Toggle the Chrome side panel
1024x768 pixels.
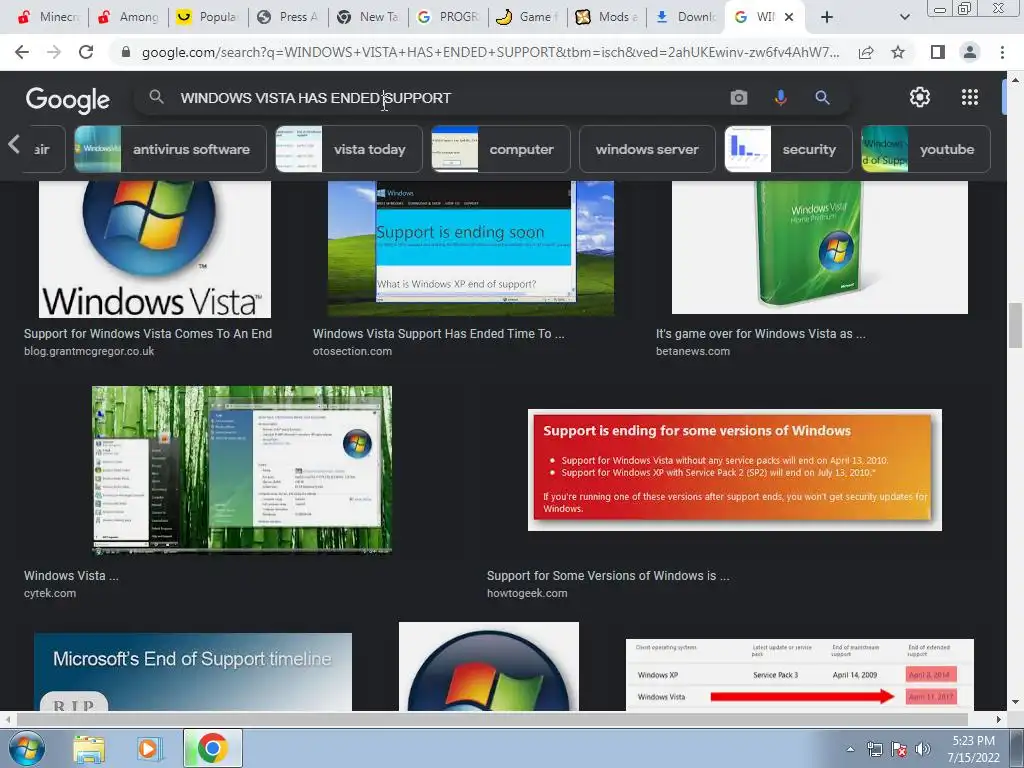938,52
